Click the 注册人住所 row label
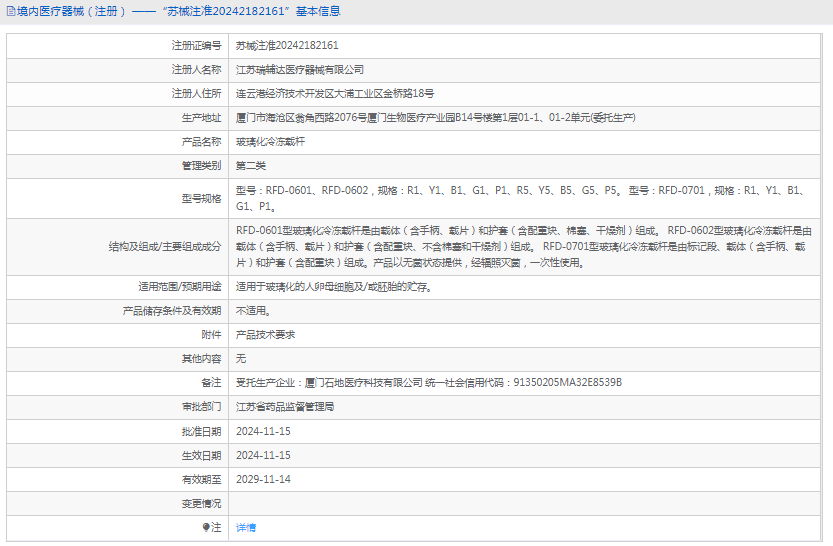 click(196, 93)
